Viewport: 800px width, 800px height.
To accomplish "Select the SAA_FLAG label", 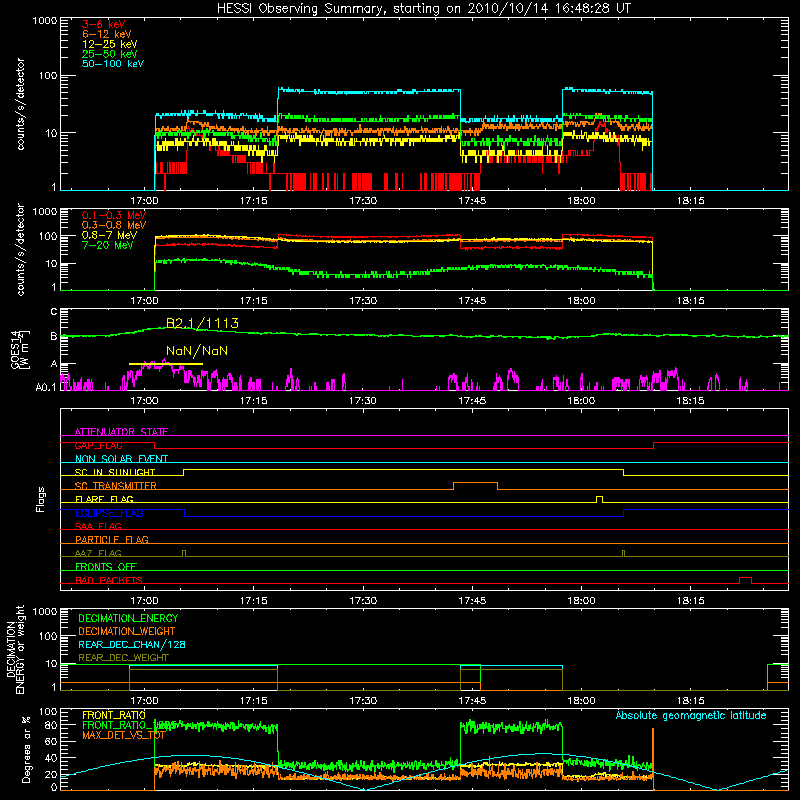I will [98, 526].
